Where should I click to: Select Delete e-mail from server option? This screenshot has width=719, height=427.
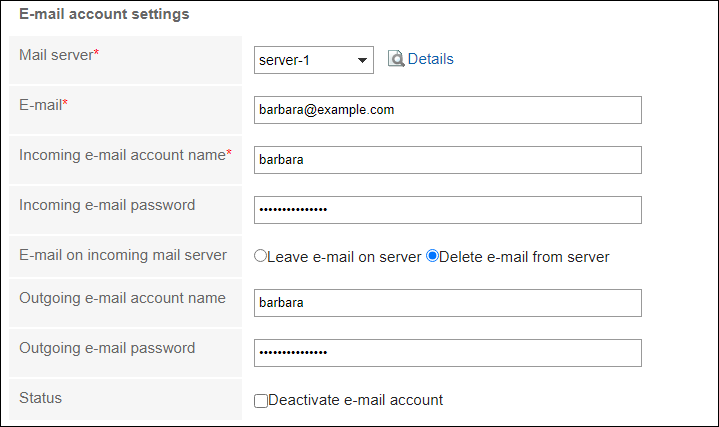432,256
